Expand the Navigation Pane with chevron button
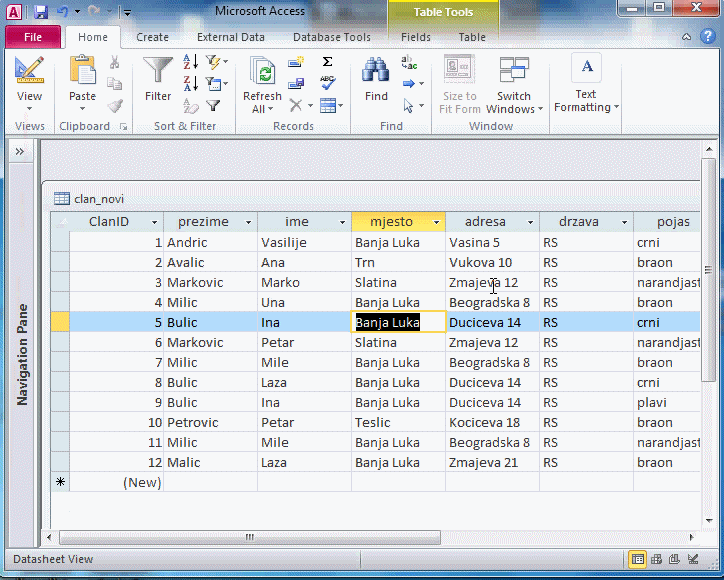 click(19, 151)
